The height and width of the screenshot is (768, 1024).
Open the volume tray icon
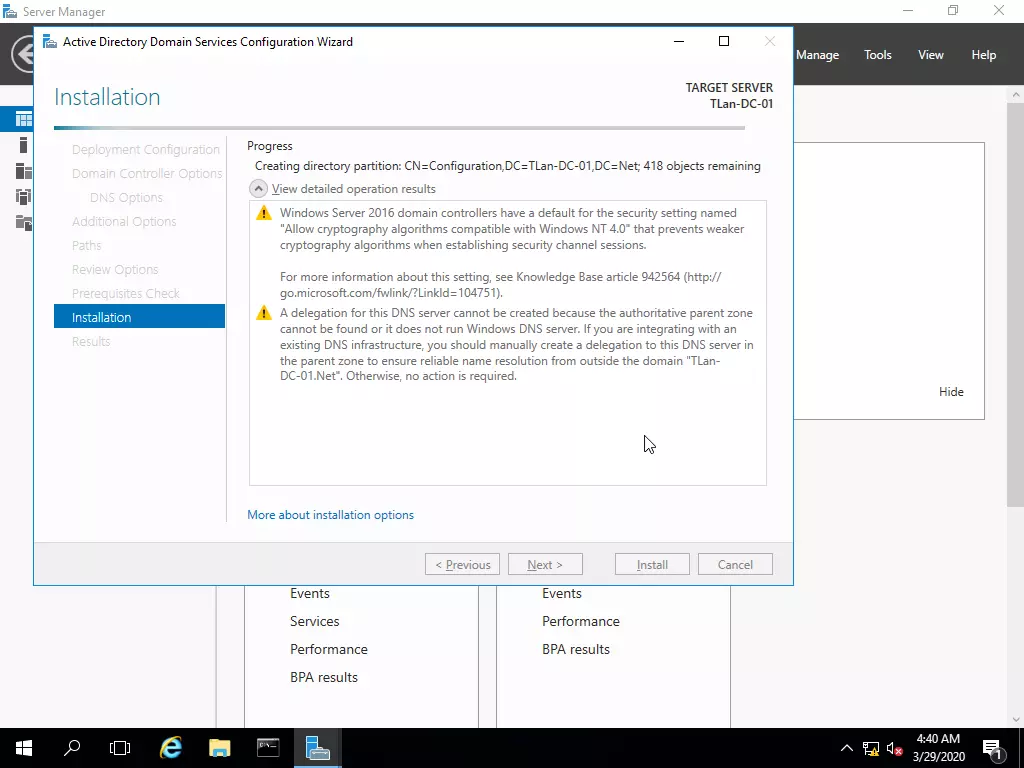[895, 748]
